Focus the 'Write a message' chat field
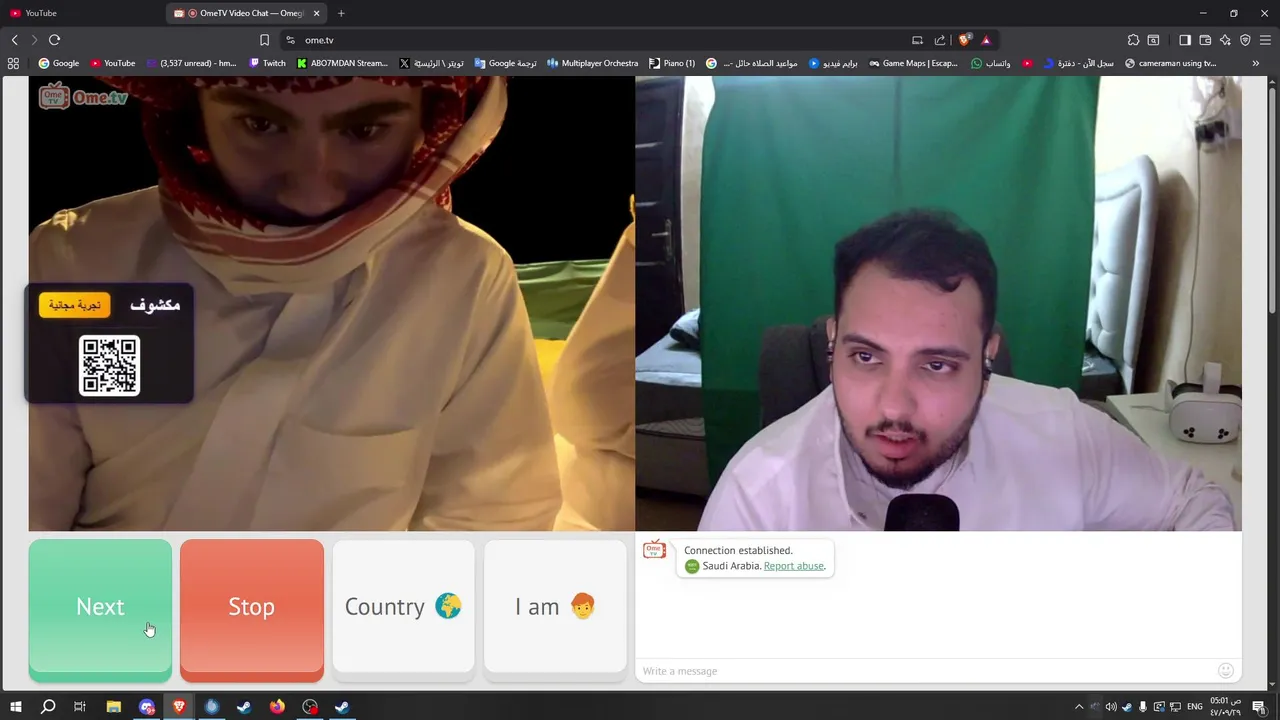Image resolution: width=1280 pixels, height=720 pixels. tap(925, 671)
